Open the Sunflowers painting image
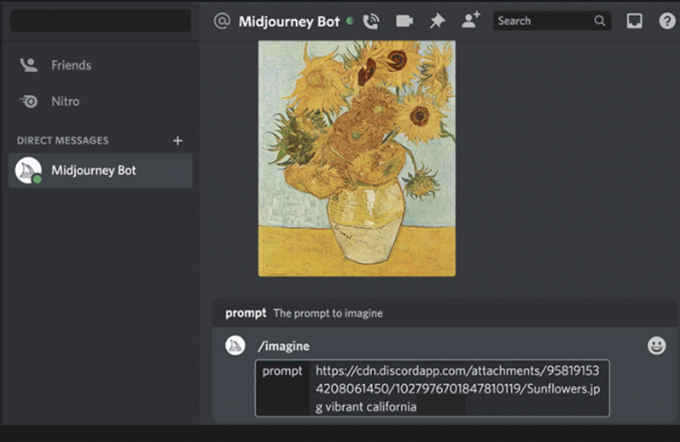 coord(357,158)
